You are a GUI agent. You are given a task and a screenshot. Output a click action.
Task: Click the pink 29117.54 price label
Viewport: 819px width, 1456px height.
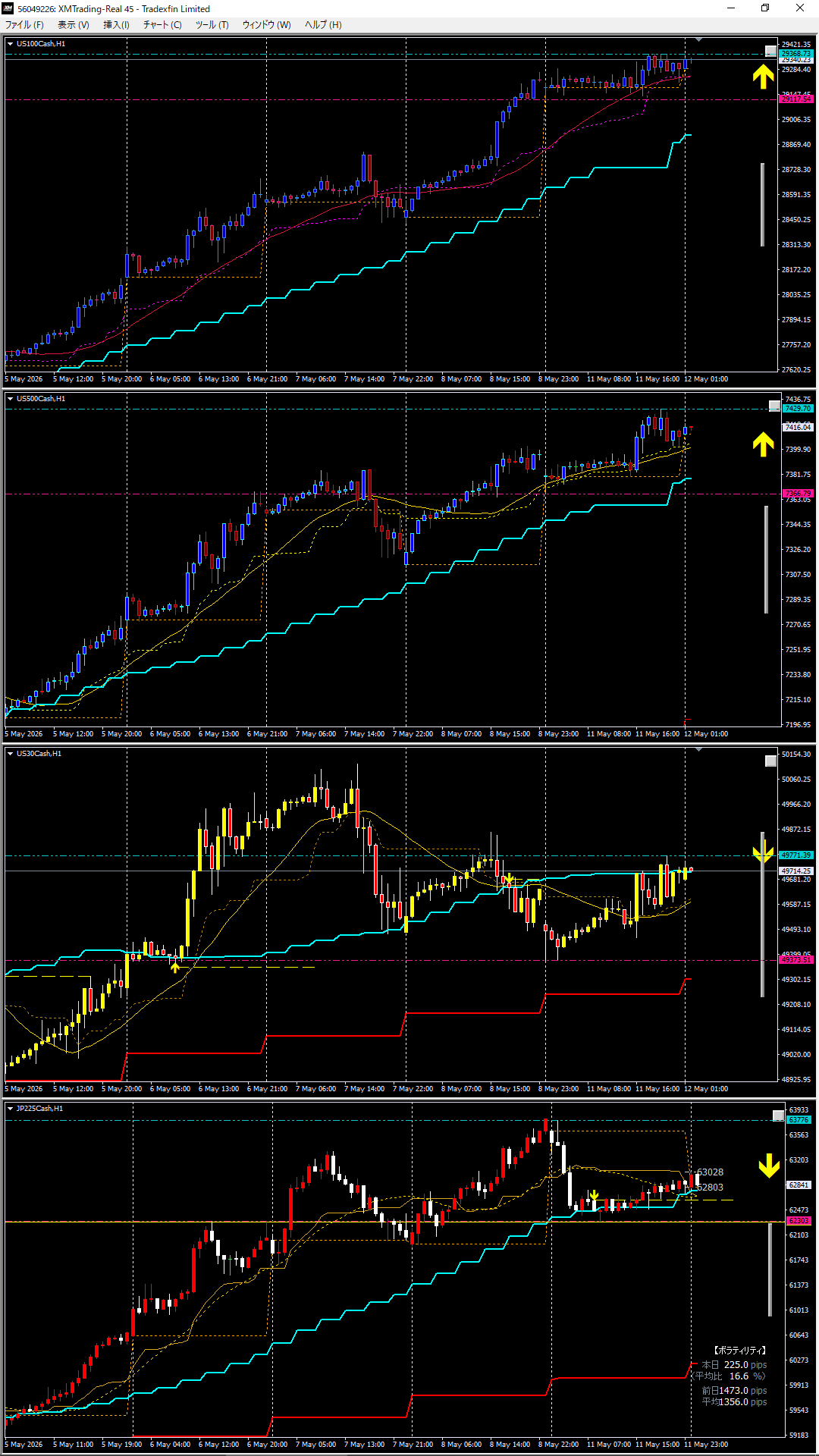pos(796,99)
